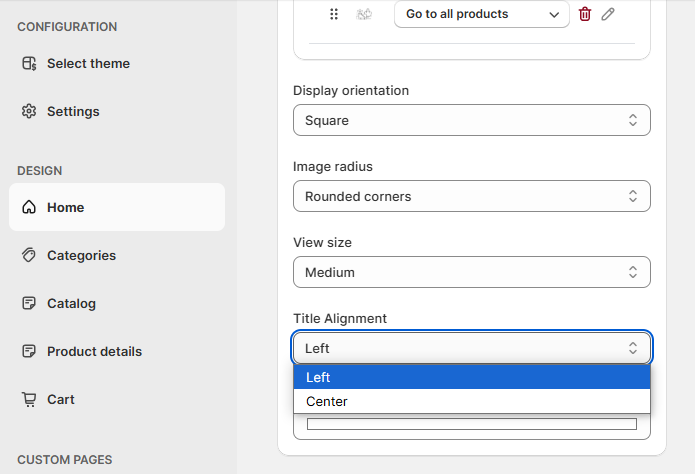The height and width of the screenshot is (474, 695).
Task: Open the Go to all products dropdown
Action: 482,14
